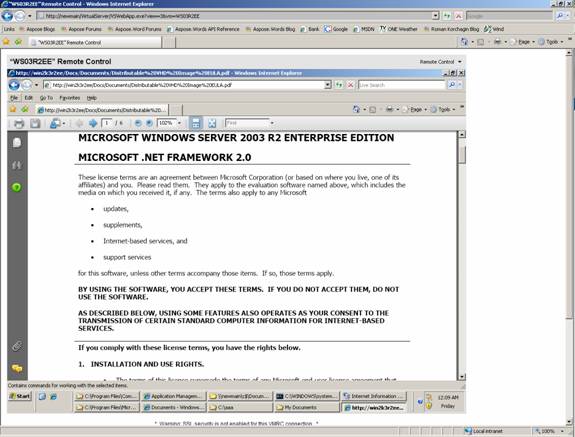Screen dimensions: 575x437
Task: Click the outer Add to Favorites icon
Action: tap(18, 42)
